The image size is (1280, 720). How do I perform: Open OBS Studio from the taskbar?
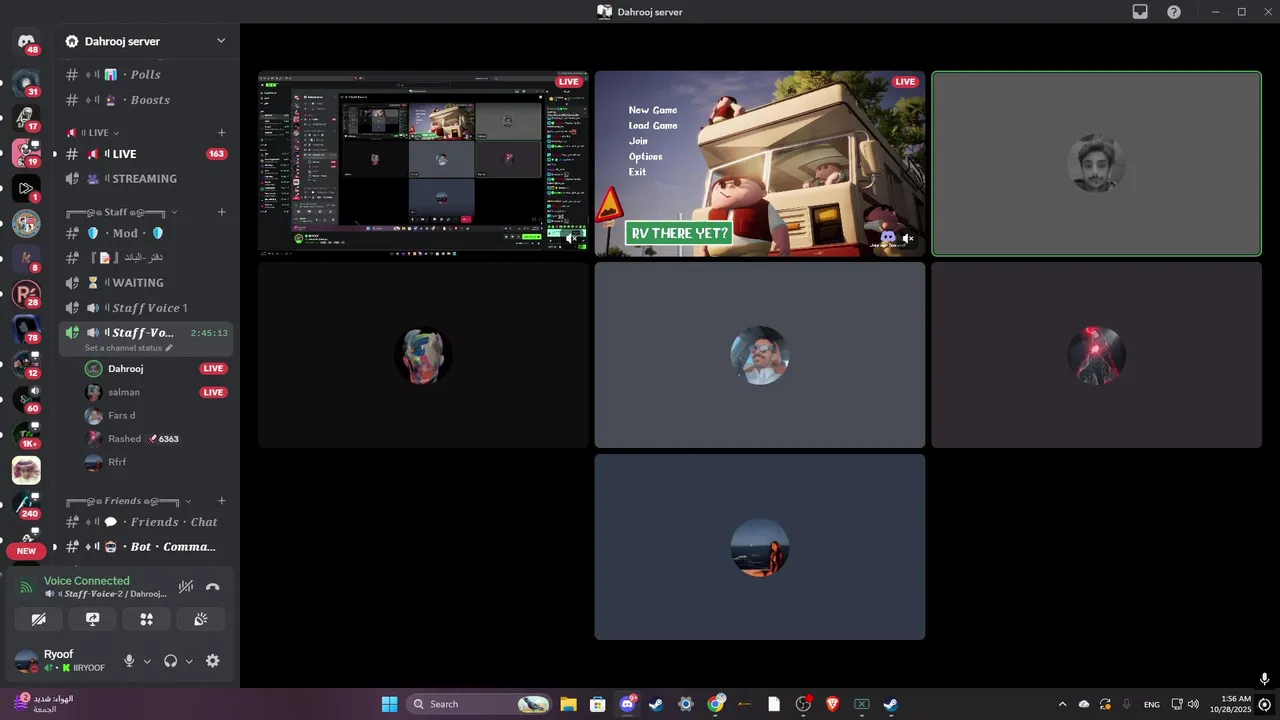pyautogui.click(x=803, y=704)
